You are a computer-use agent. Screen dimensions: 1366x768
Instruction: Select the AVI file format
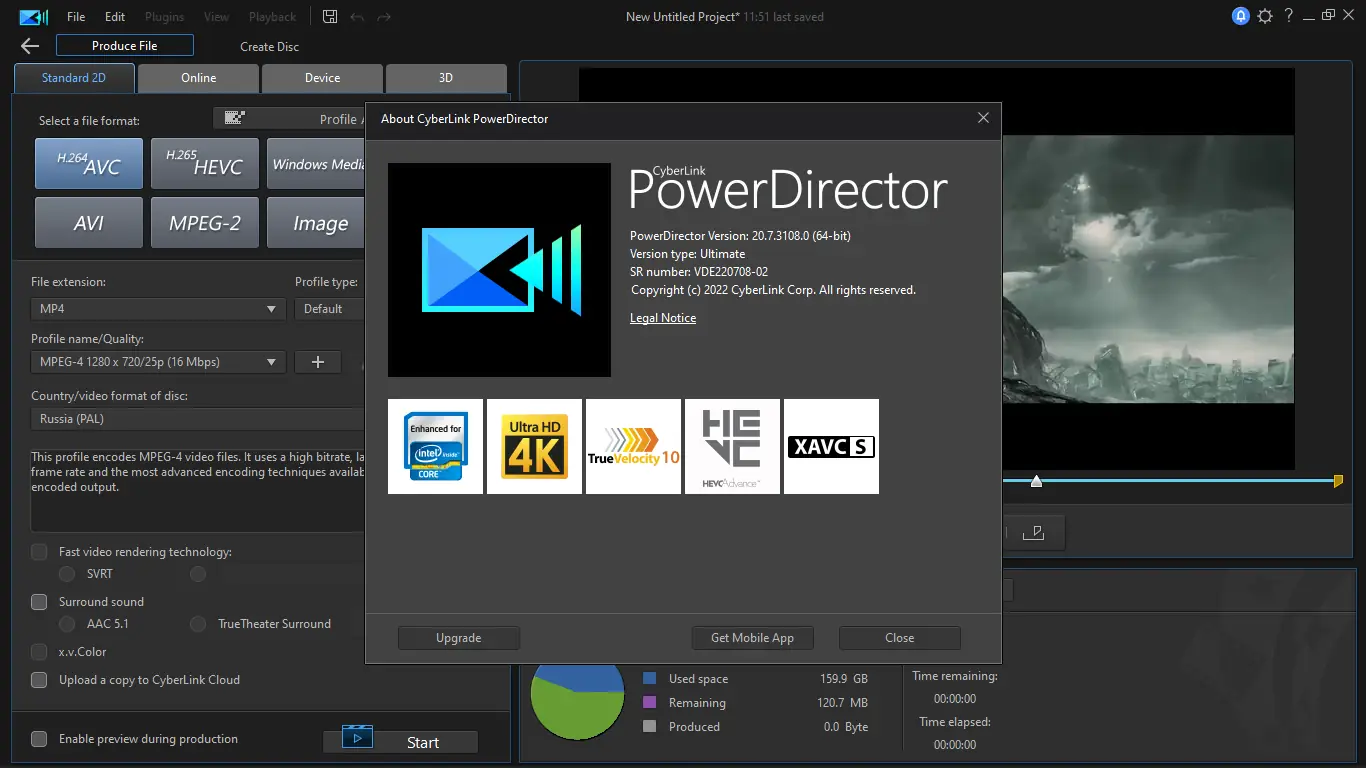click(x=89, y=222)
